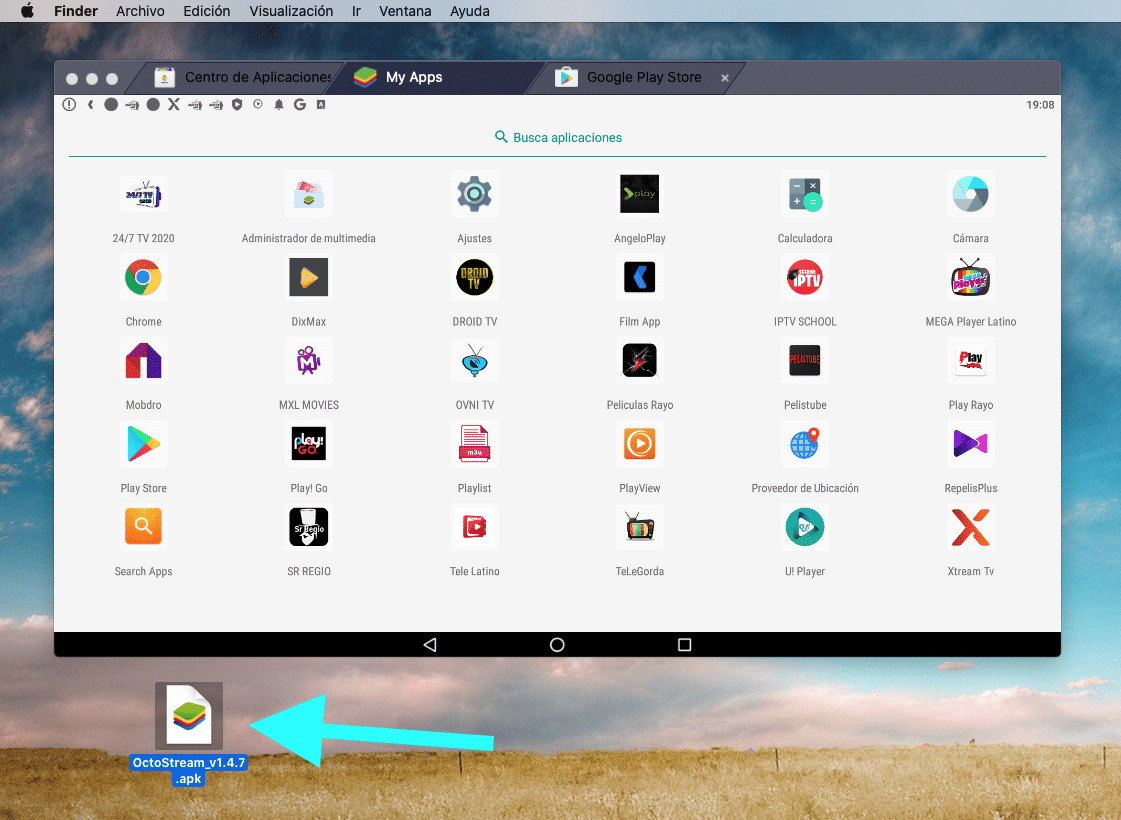Open RepelisPlus
The width and height of the screenshot is (1121, 820).
coord(970,444)
